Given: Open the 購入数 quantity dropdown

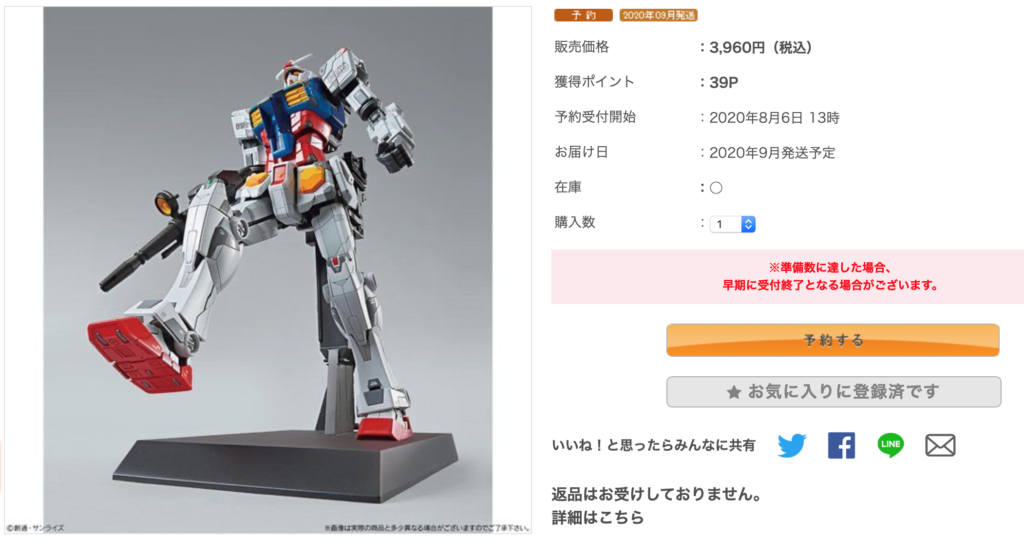Looking at the screenshot, I should tap(732, 224).
